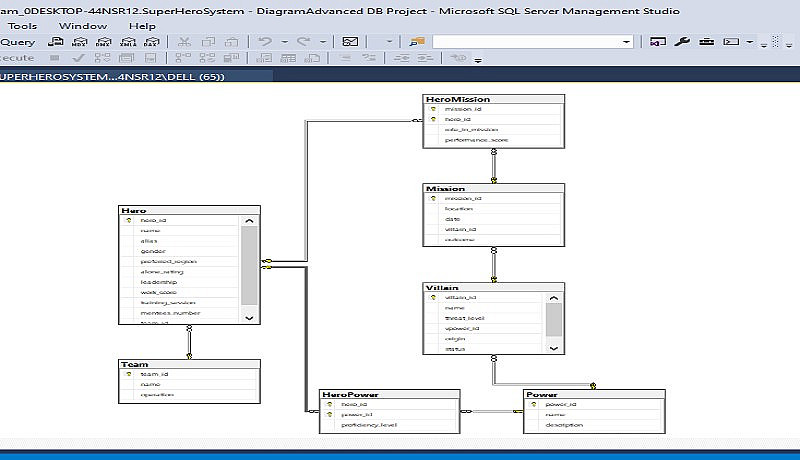Click the Cut scissors icon
Image resolution: width=800 pixels, height=460 pixels.
[x=184, y=42]
